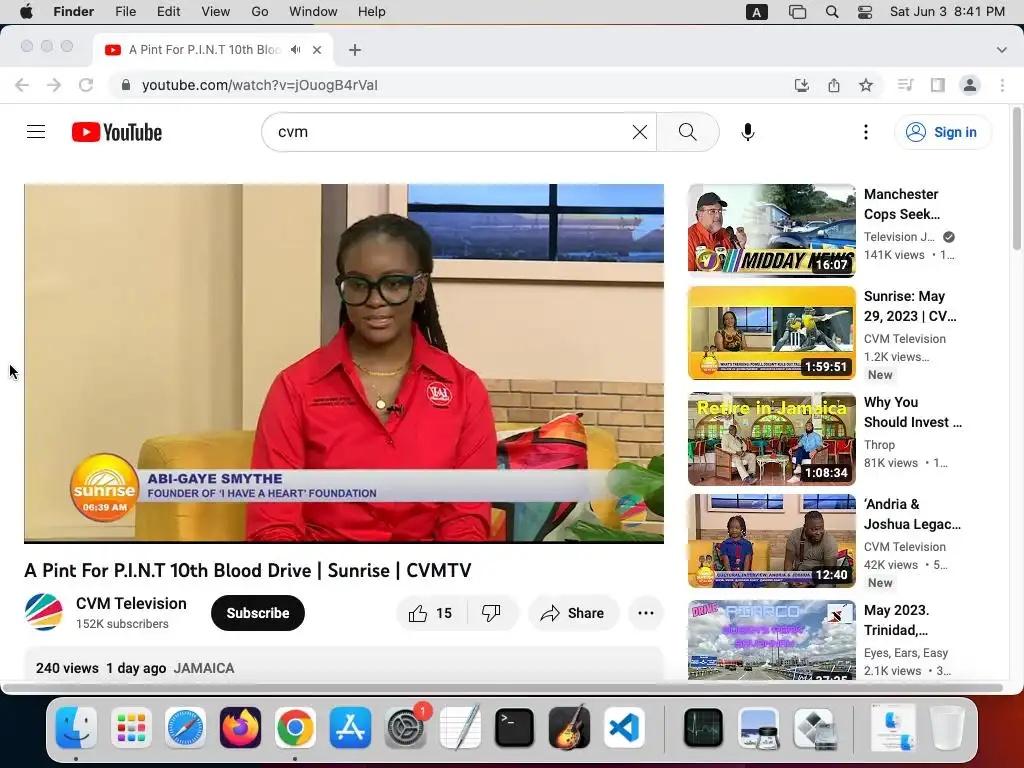Mute tab using speaker icon on tab
This screenshot has width=1024, height=768.
[296, 50]
